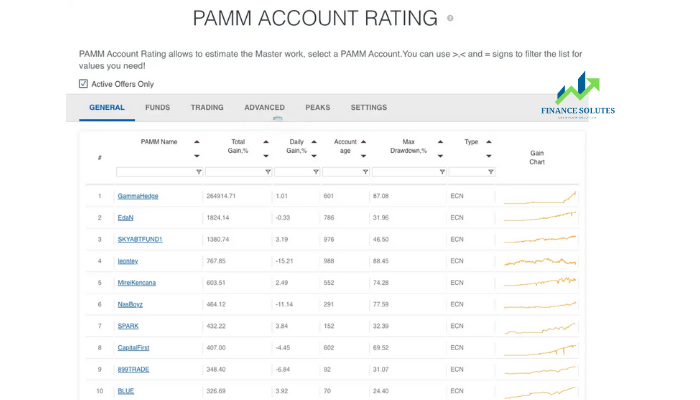The image size is (700, 400).
Task: Open filter options for PAMM Name field
Action: (x=199, y=172)
